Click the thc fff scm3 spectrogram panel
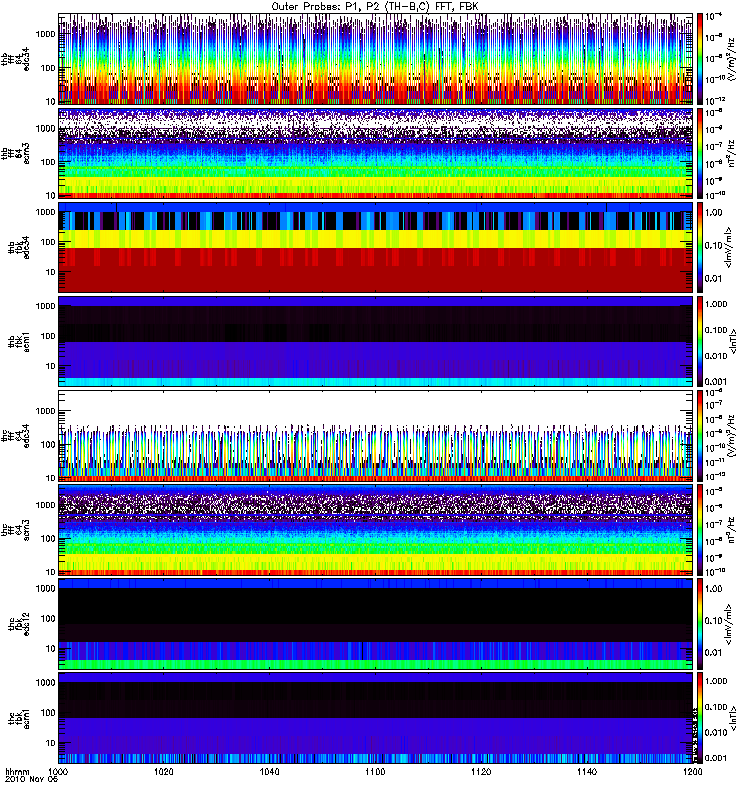The height and width of the screenshot is (800, 750). point(376,530)
